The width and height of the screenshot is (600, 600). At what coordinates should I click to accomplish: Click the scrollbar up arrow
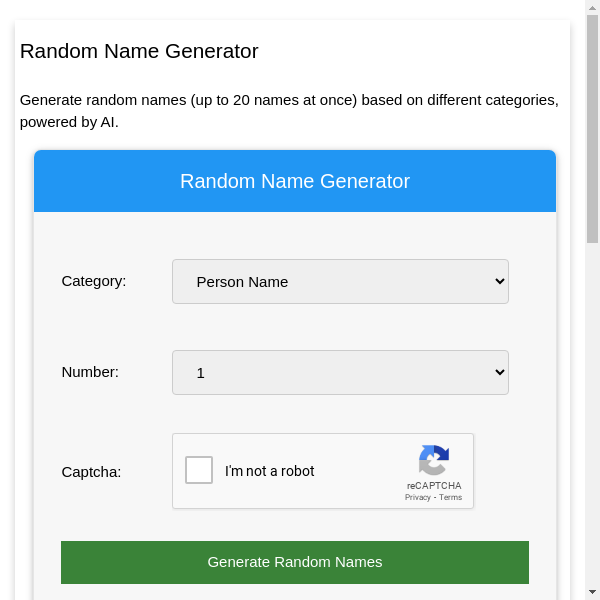[x=592, y=7]
